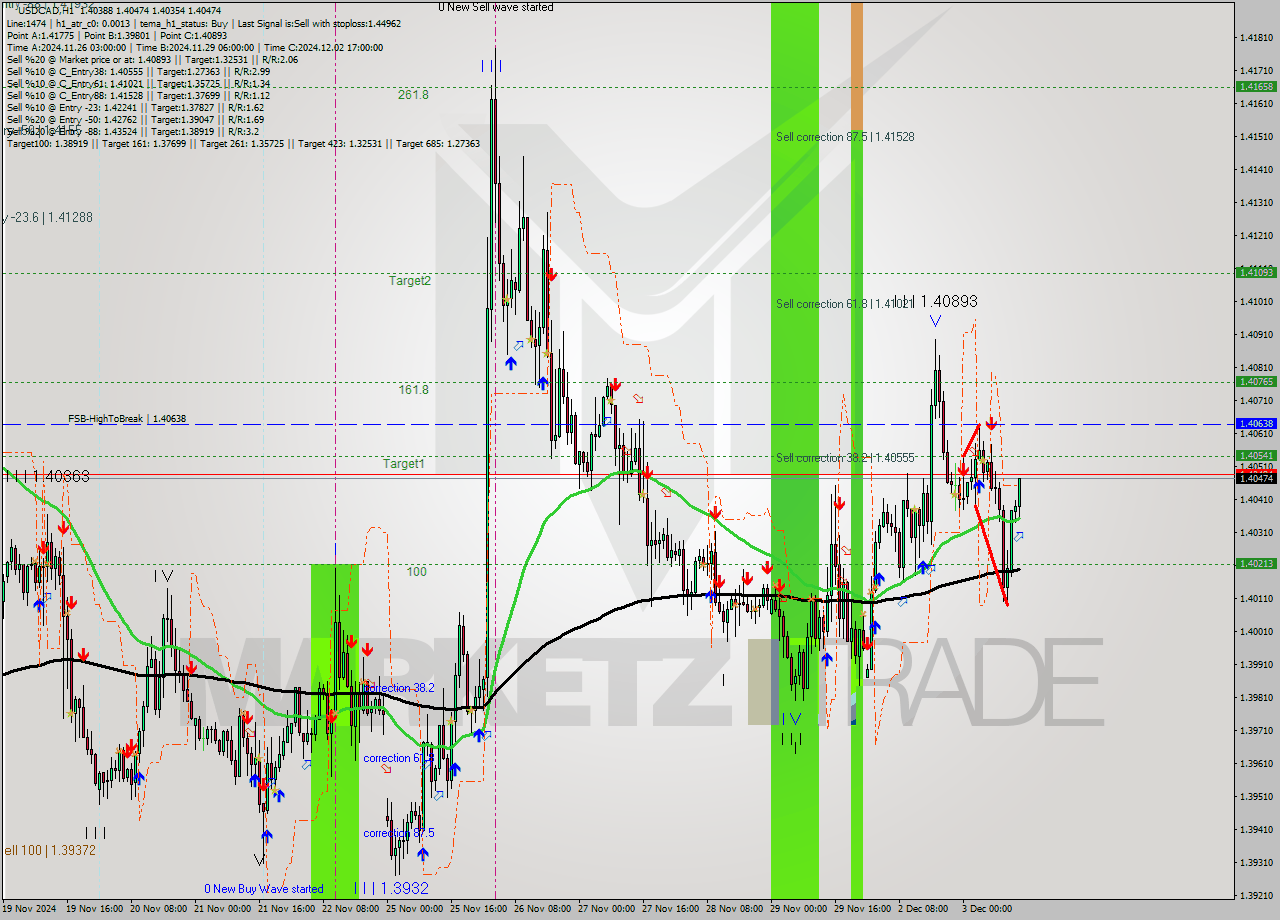Click the 1.40010 price axis value
This screenshot has height=920, width=1280.
pos(1256,632)
